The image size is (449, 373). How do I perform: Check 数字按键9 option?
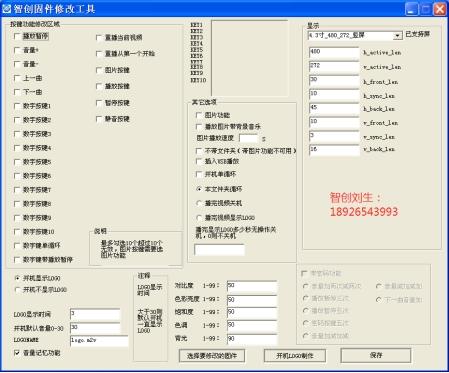click(17, 218)
